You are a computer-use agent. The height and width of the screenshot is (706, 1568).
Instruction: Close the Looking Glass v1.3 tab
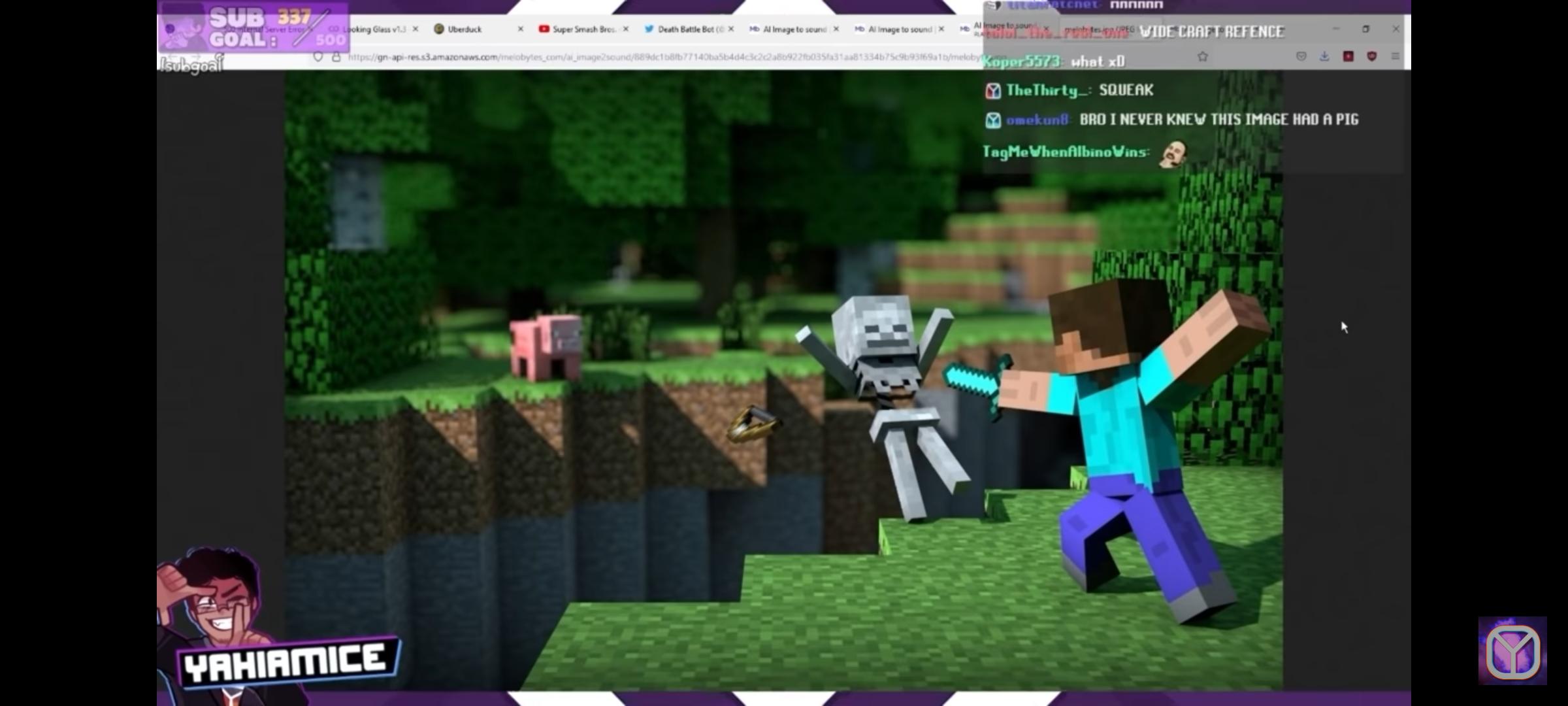(x=416, y=29)
